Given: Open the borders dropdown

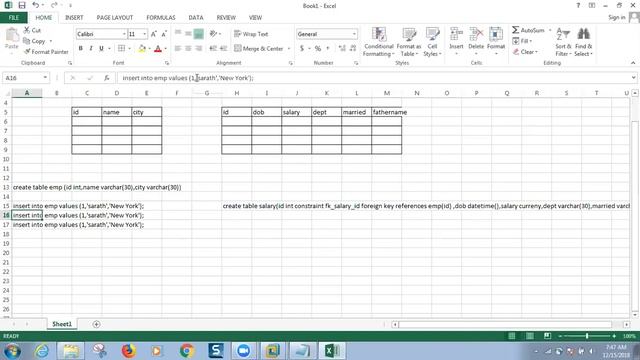Looking at the screenshot, I should 130,49.
